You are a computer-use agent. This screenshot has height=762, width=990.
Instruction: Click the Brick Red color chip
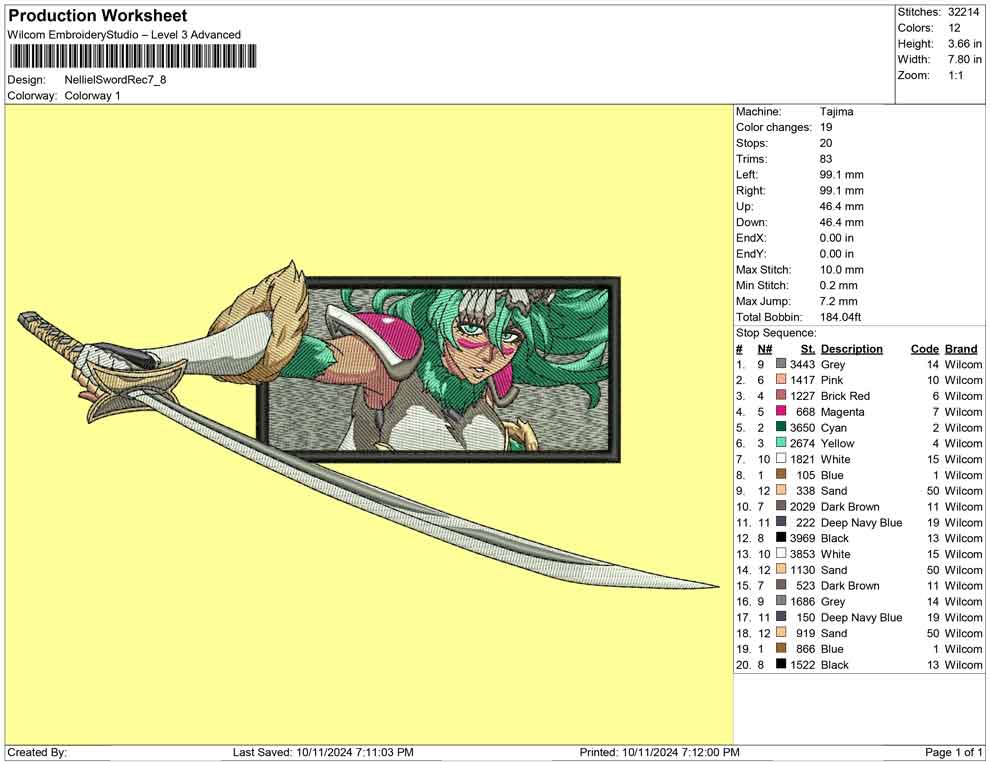[781, 396]
